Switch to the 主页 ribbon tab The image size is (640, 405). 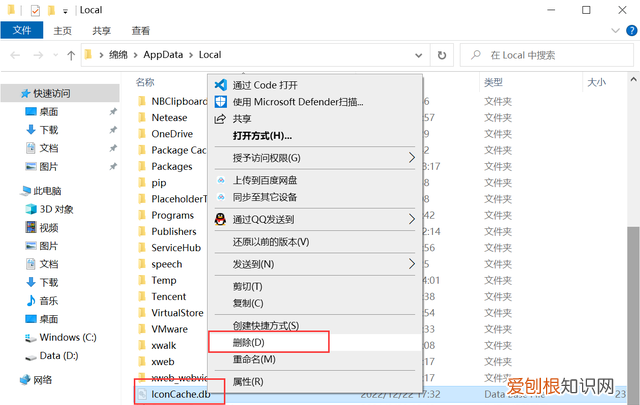click(x=62, y=31)
